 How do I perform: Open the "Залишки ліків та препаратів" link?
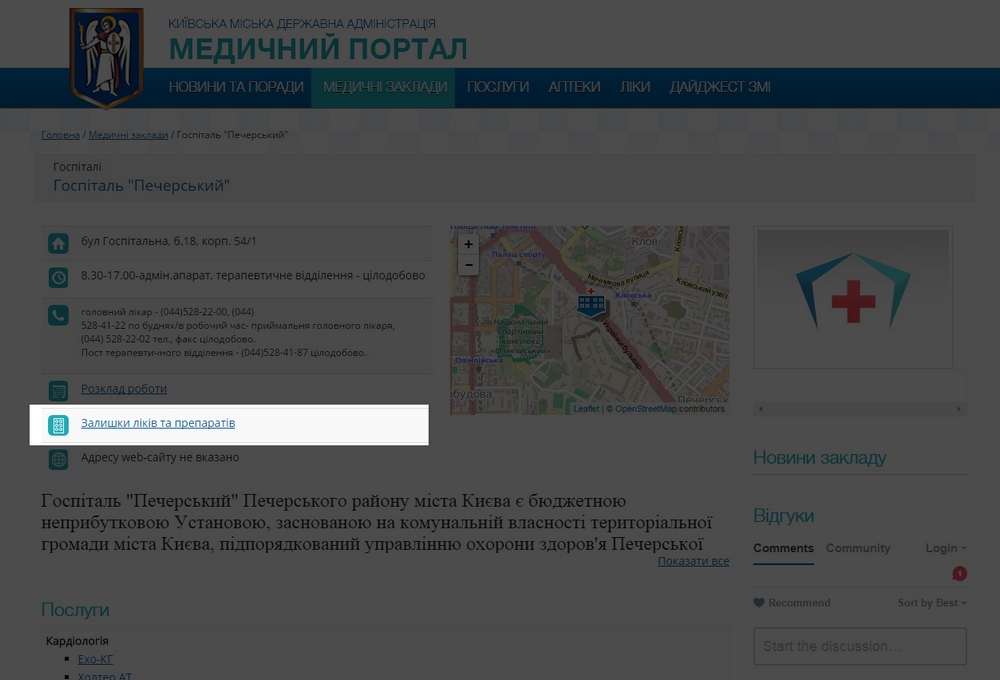158,423
